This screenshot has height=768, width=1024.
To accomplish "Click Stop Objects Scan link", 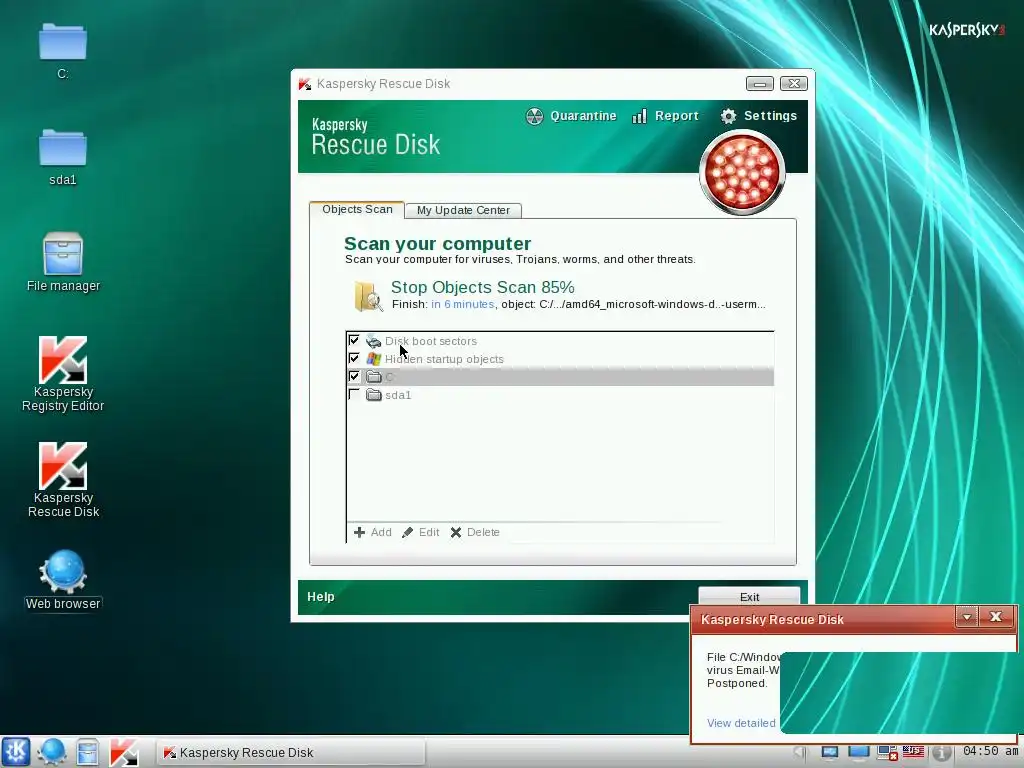I will 483,287.
